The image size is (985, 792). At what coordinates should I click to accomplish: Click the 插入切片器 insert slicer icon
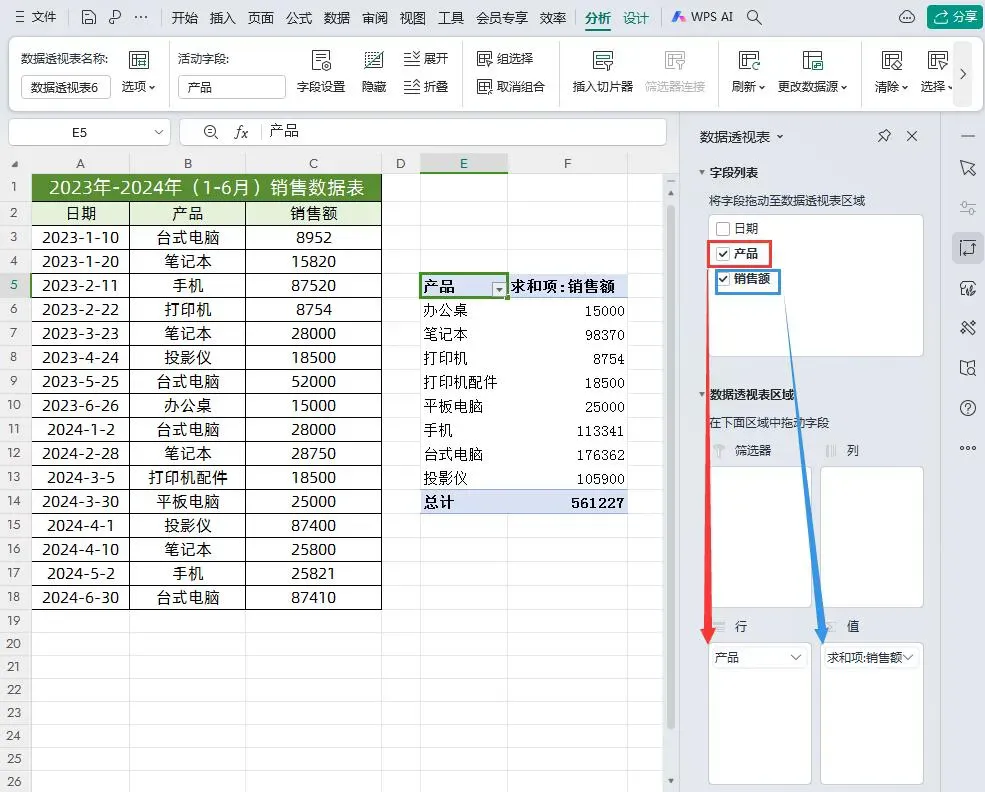click(602, 61)
